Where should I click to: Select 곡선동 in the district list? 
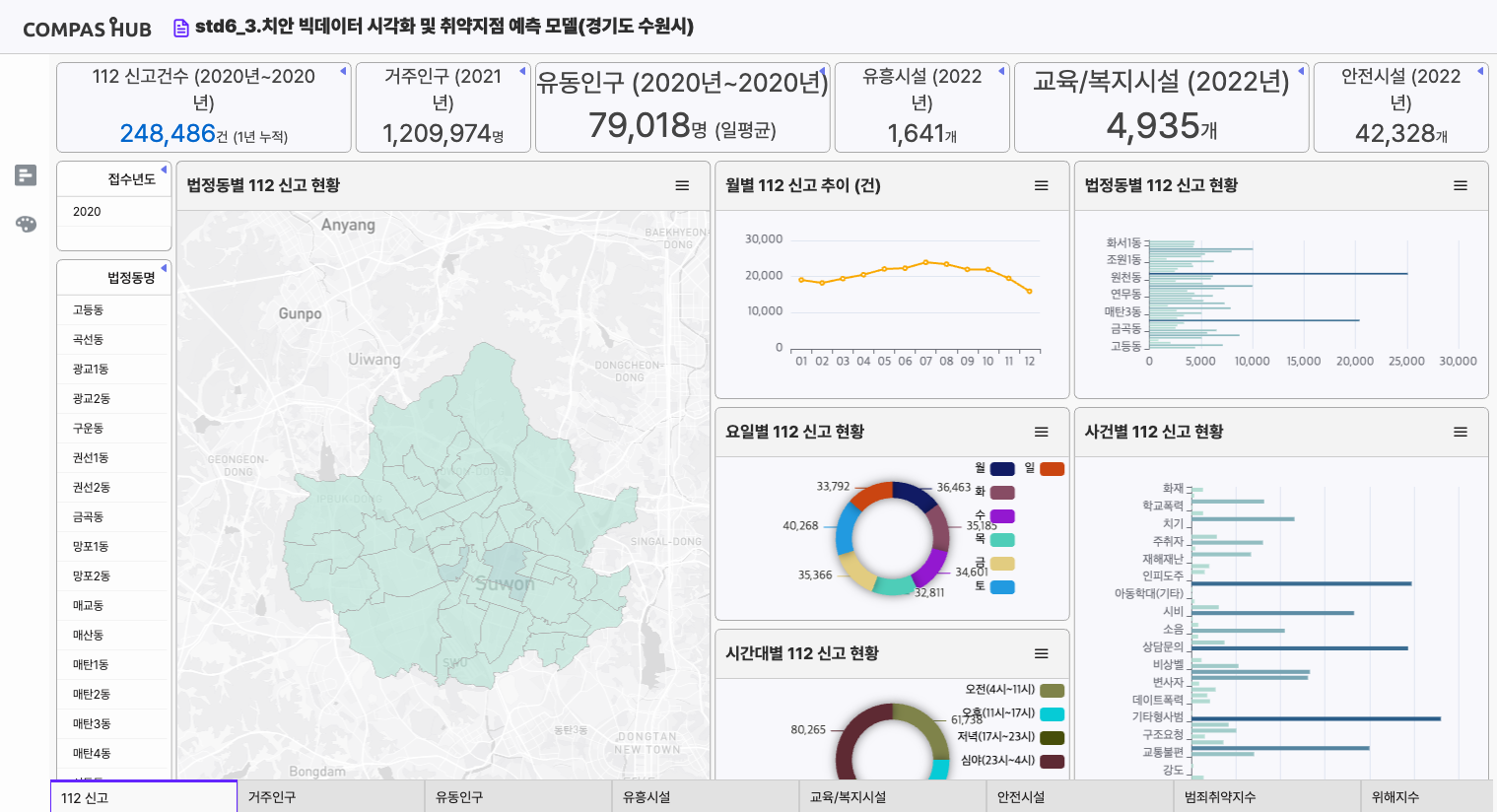tap(114, 340)
